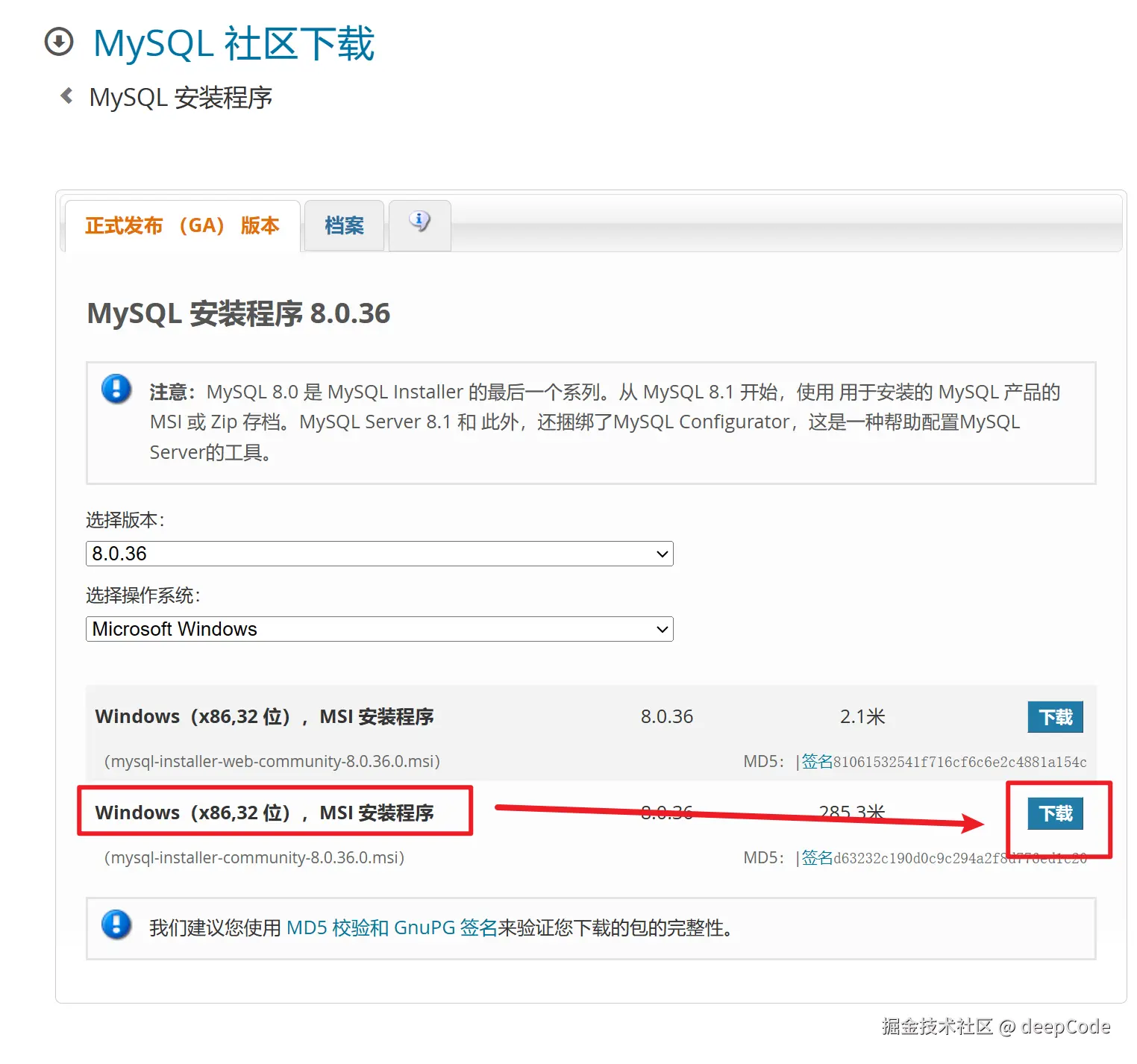Open the info speech-bubble icon tab
Image resolution: width=1137 pixels, height=1064 pixels.
(419, 225)
